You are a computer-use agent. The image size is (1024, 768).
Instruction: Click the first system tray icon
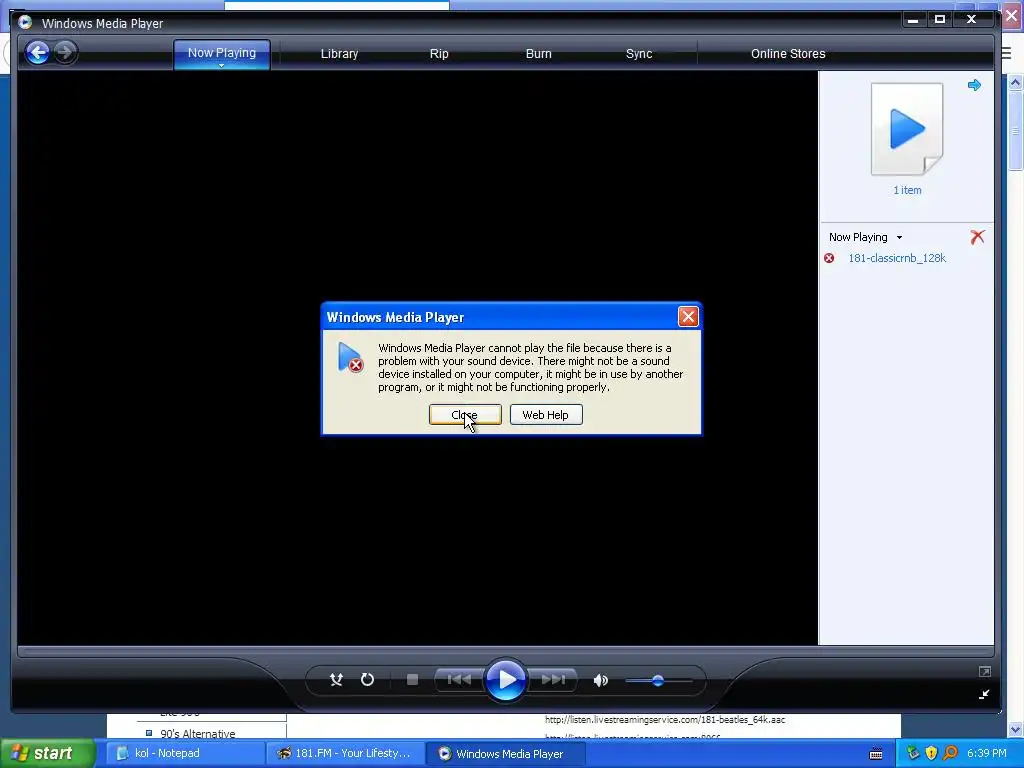click(x=912, y=753)
